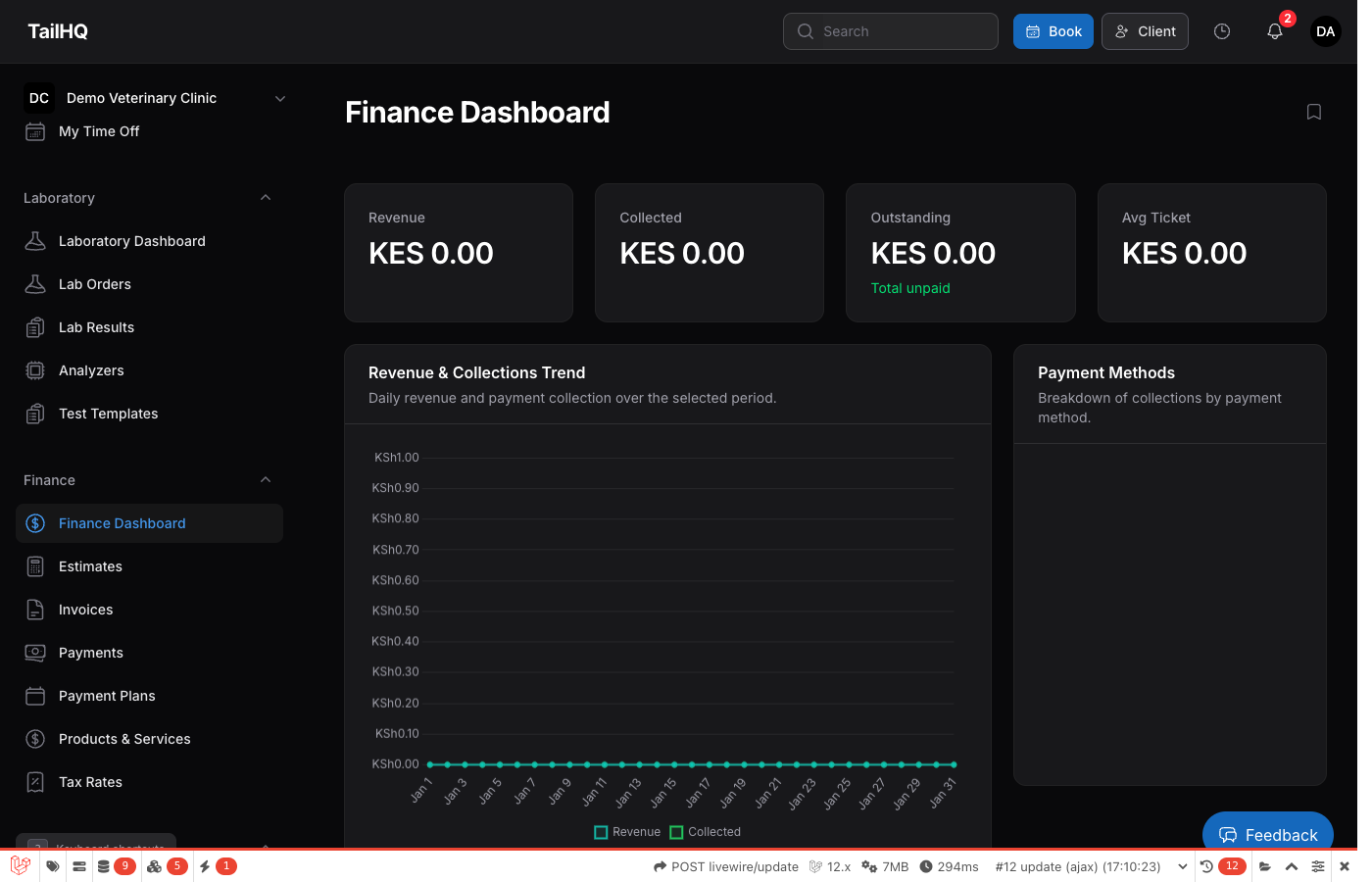The height and width of the screenshot is (882, 1372).
Task: Bookmark the Finance Dashboard page
Action: click(1314, 112)
